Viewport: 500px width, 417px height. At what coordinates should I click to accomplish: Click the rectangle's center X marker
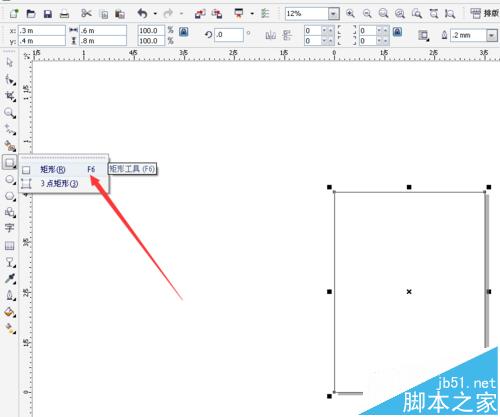[x=409, y=292]
